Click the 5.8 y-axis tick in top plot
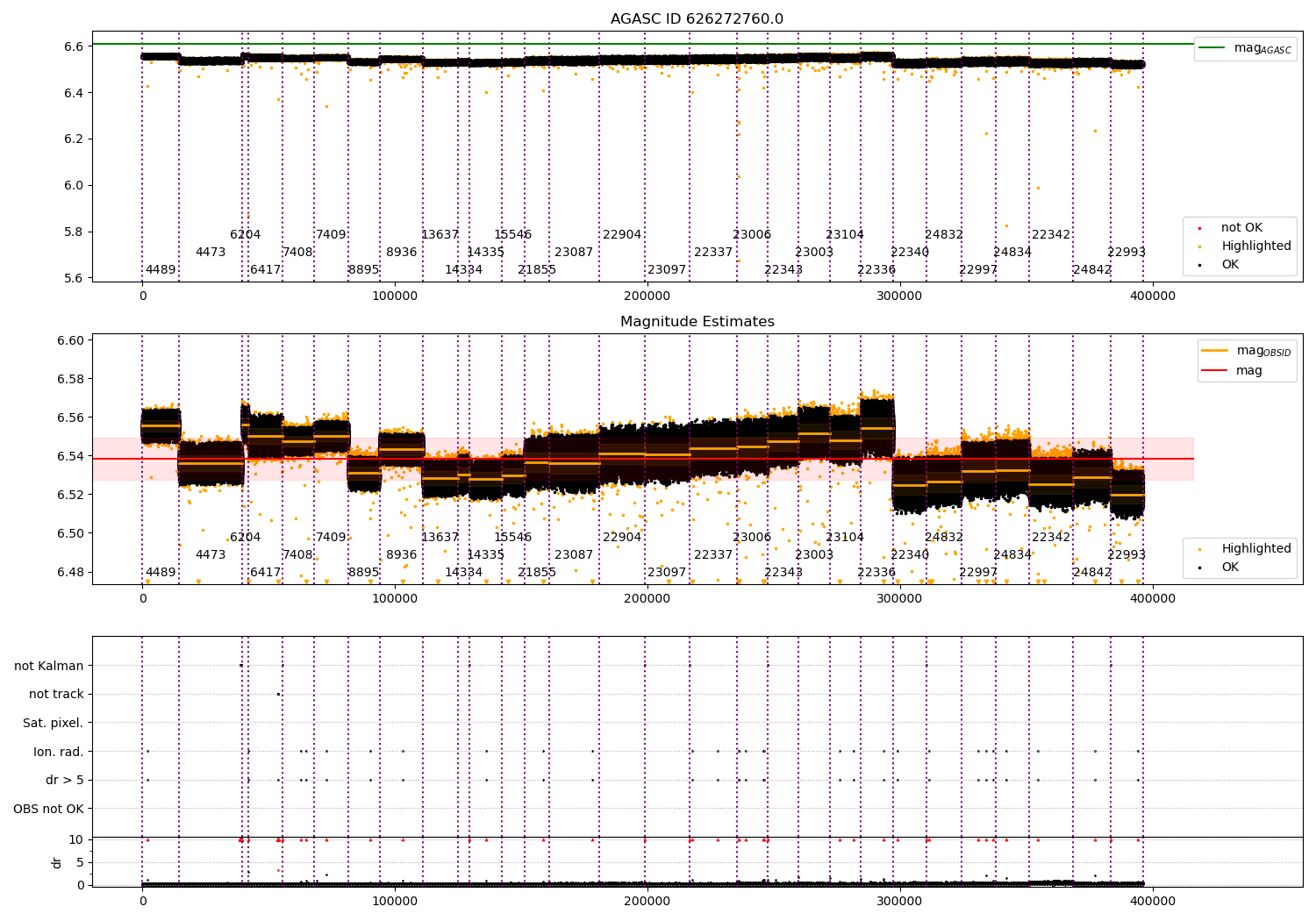The width and height of the screenshot is (1316, 921). 75,232
